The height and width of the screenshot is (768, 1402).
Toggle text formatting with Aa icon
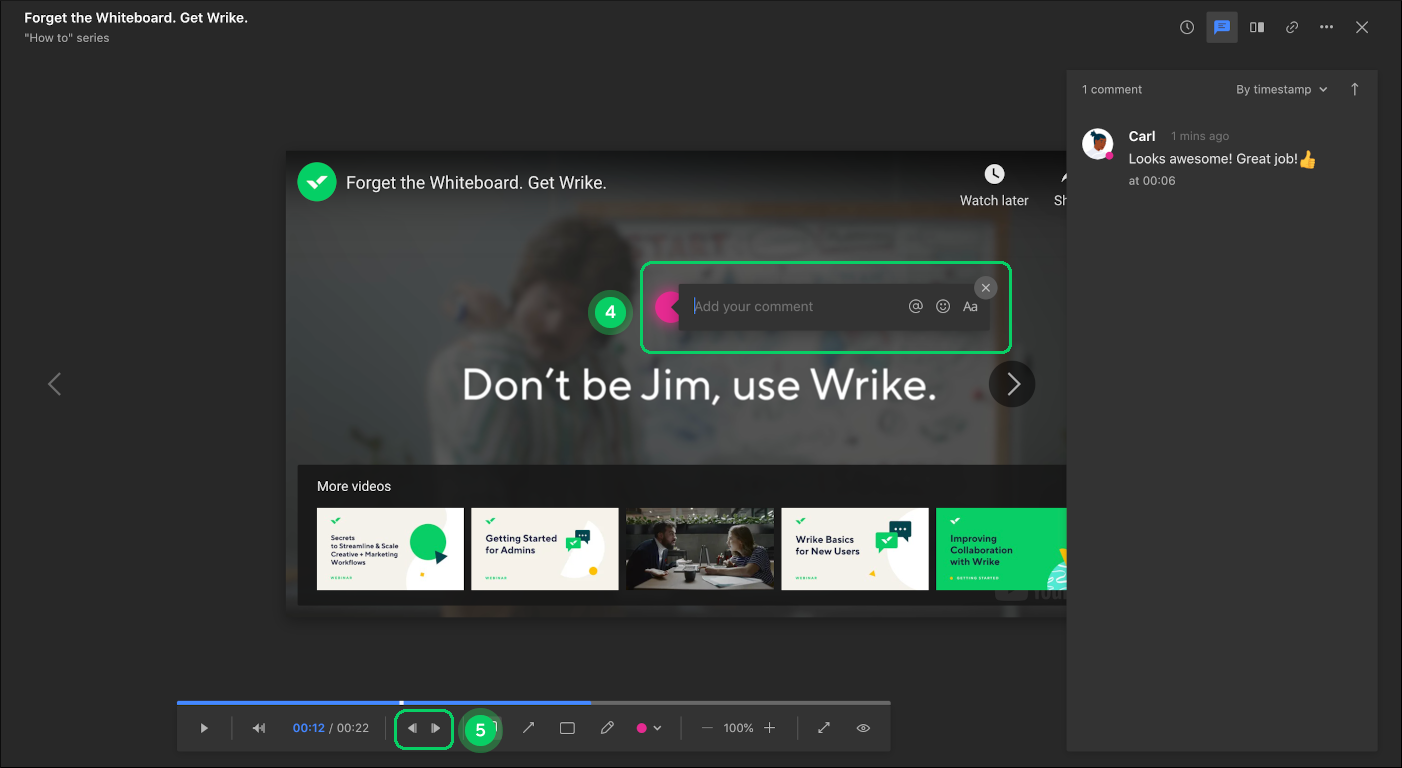coord(970,307)
